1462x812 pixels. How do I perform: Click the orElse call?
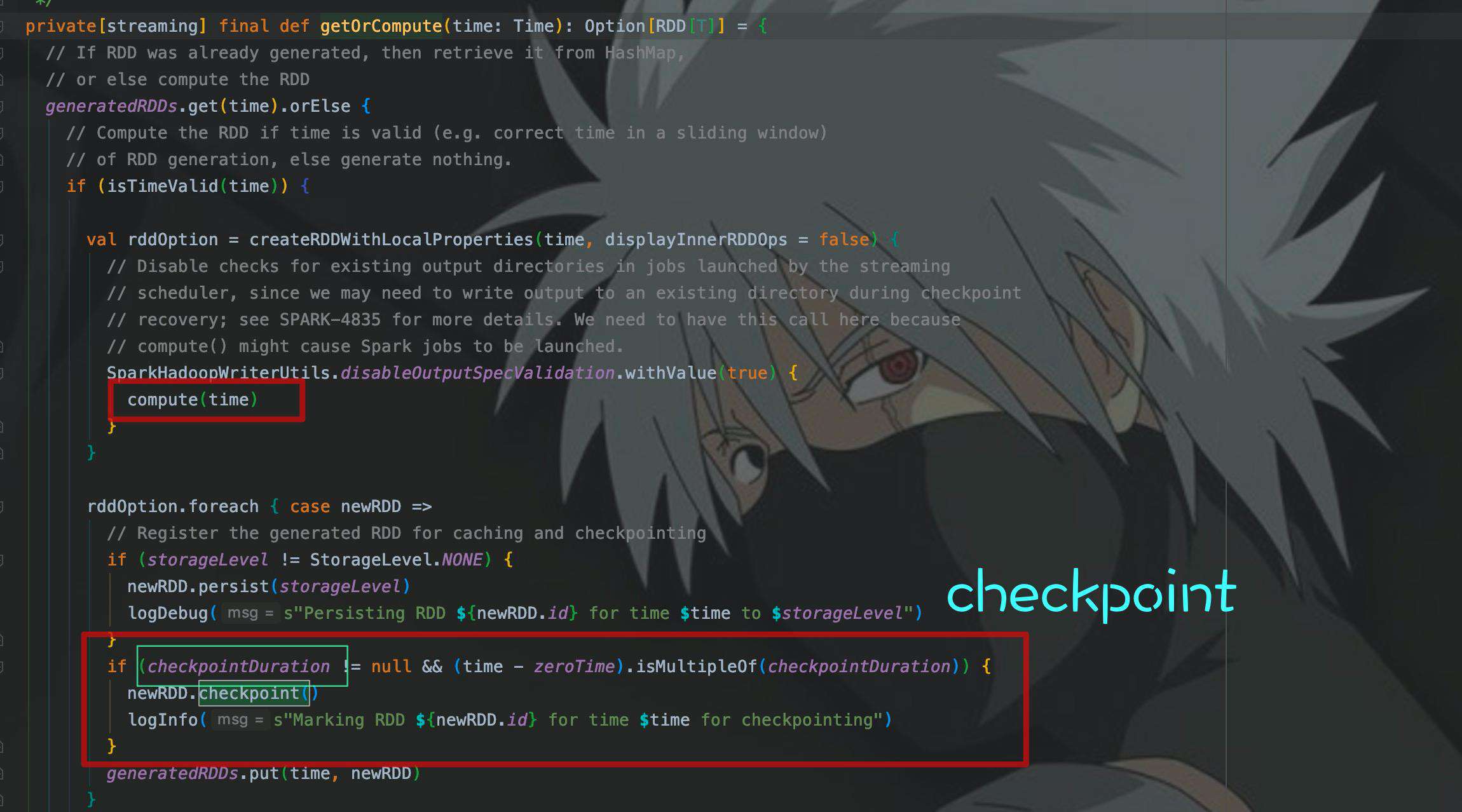click(320, 106)
